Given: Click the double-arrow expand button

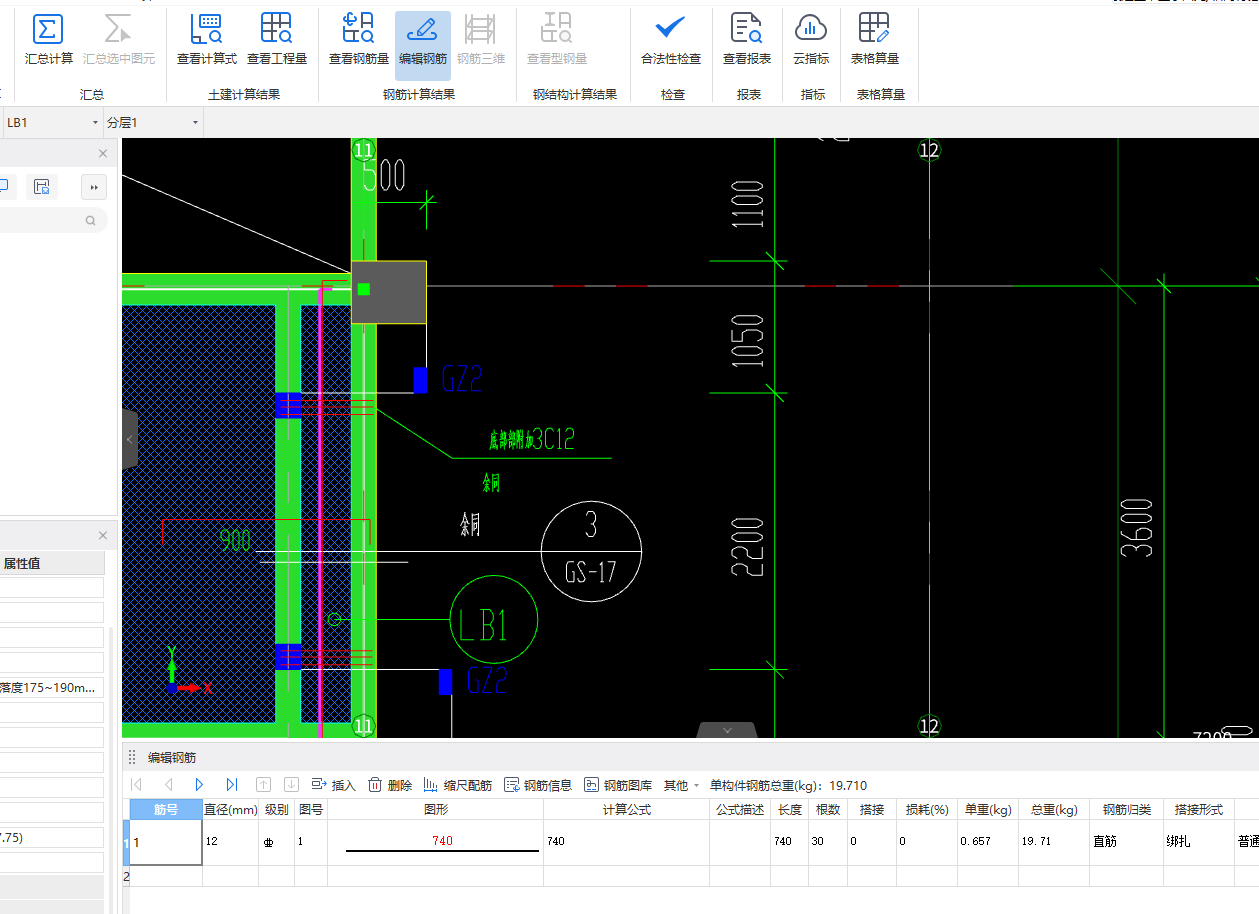Looking at the screenshot, I should click(x=94, y=187).
